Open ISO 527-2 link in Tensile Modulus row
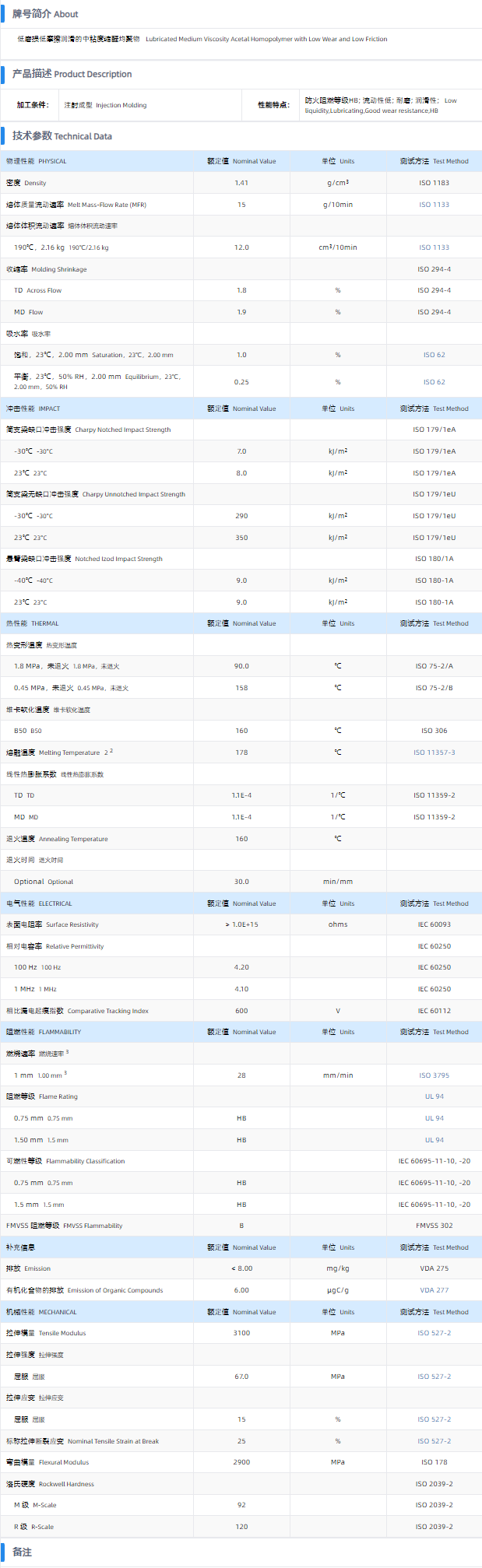 pos(434,1333)
